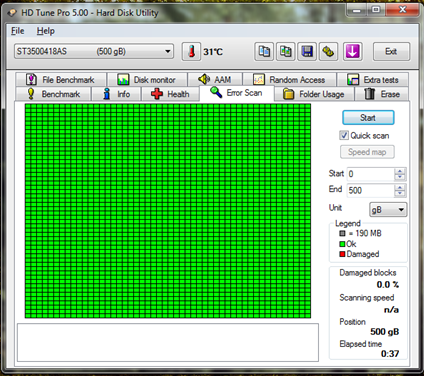The image size is (424, 376).
Task: Close the HD Tune window
Action: [402, 10]
